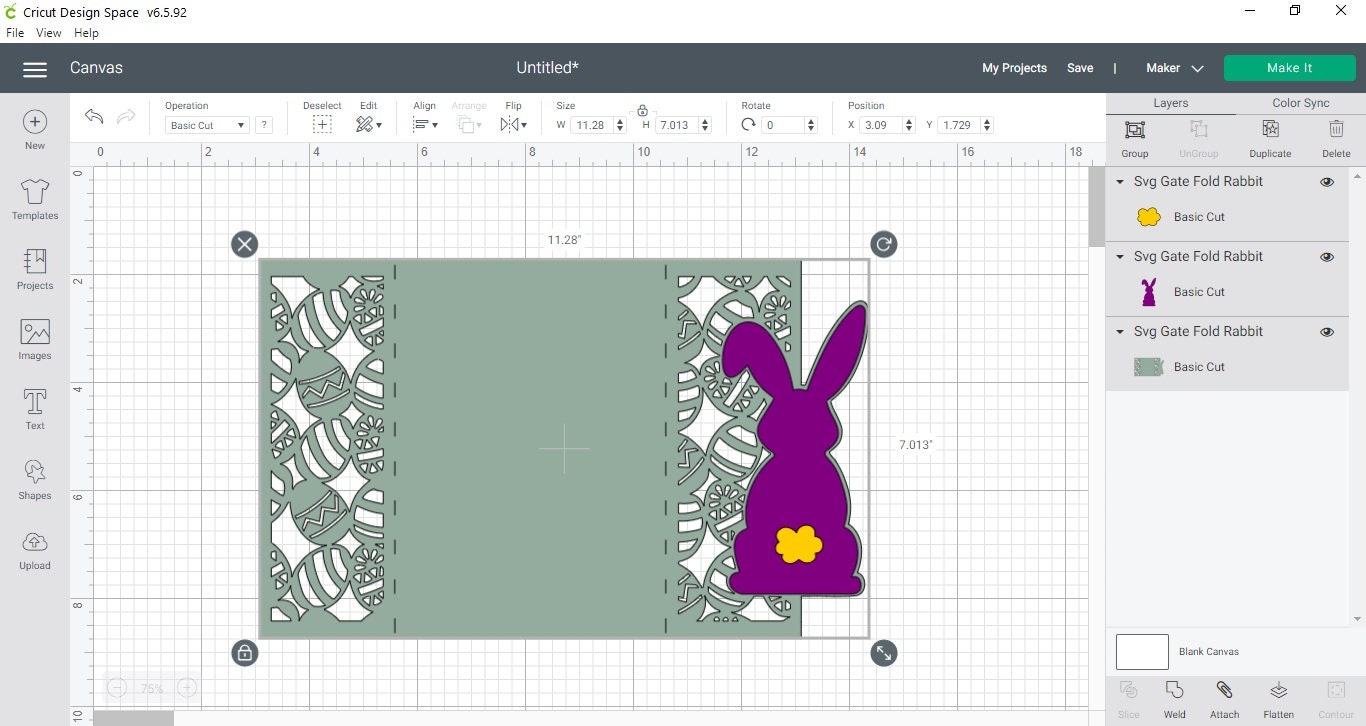Hide the green card layer group
This screenshot has height=726, width=1366.
[1327, 332]
